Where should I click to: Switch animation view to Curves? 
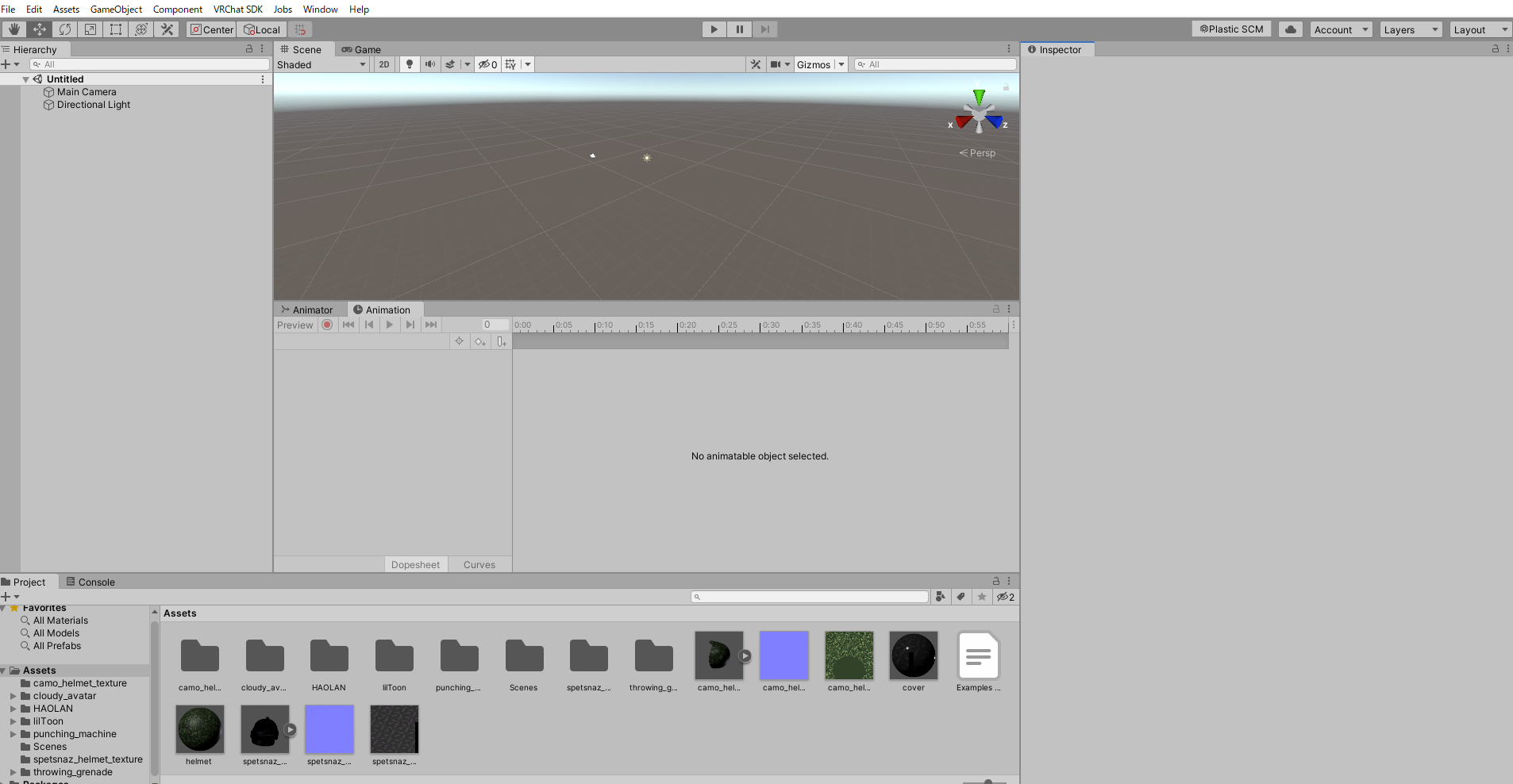479,564
